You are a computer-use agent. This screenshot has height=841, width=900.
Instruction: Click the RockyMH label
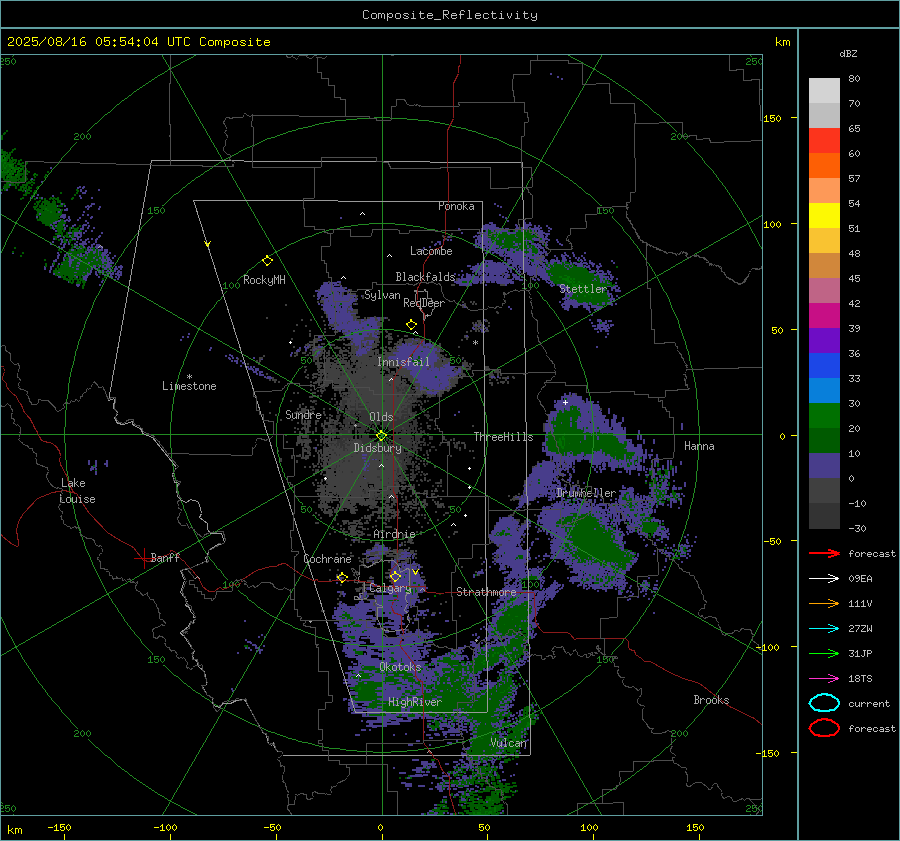pyautogui.click(x=264, y=280)
